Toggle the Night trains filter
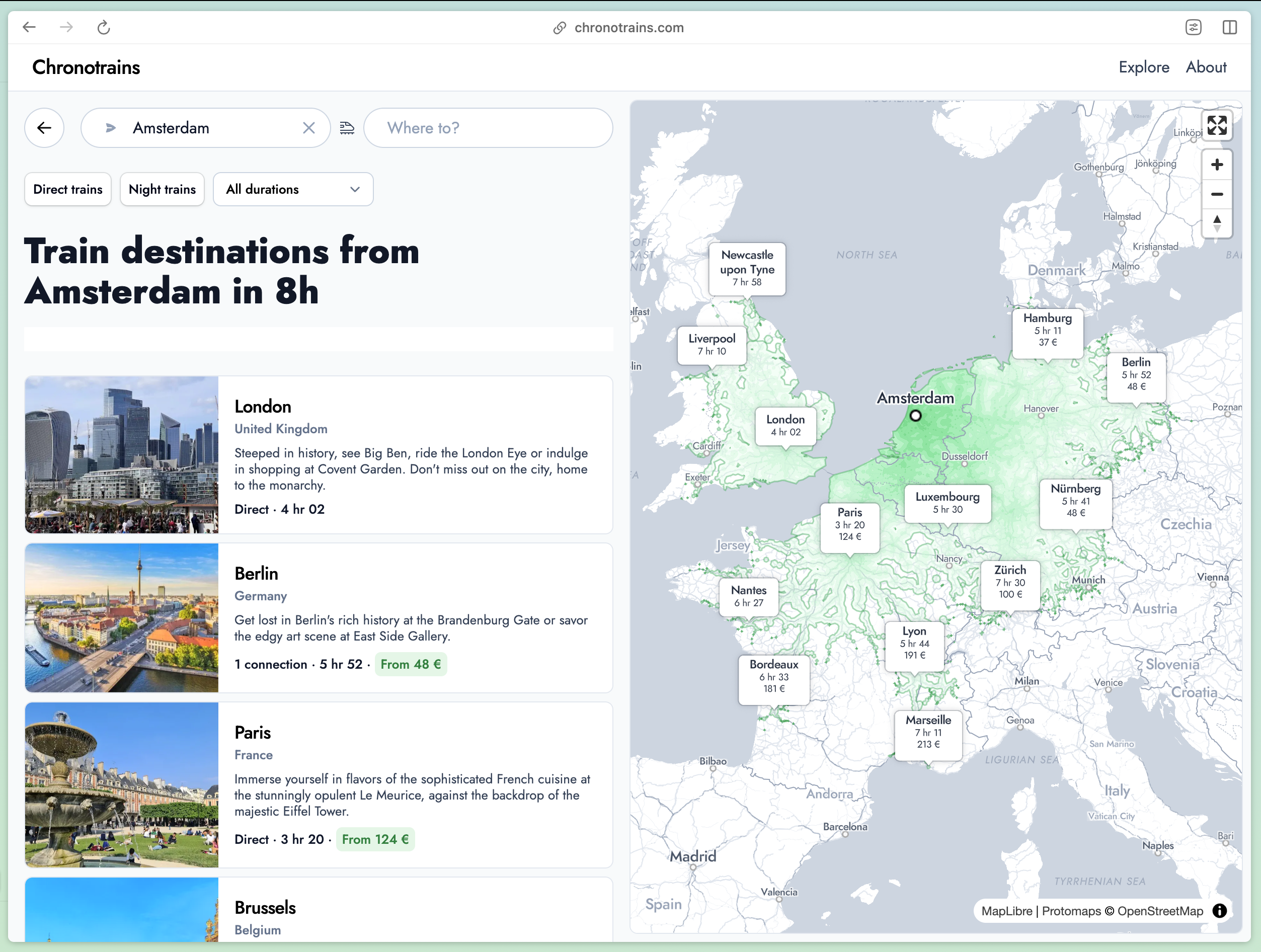 162,189
